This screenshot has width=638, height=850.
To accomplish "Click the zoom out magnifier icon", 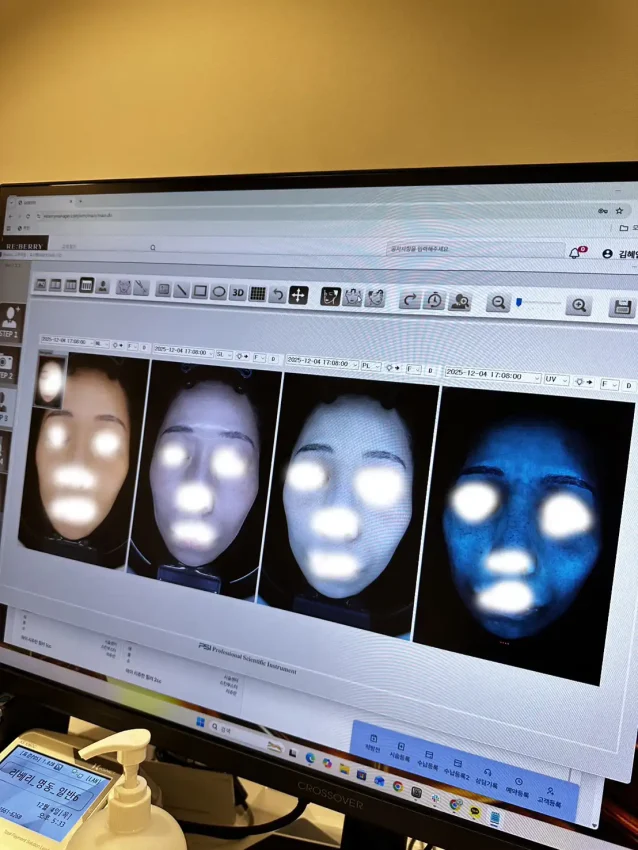I will tap(497, 303).
